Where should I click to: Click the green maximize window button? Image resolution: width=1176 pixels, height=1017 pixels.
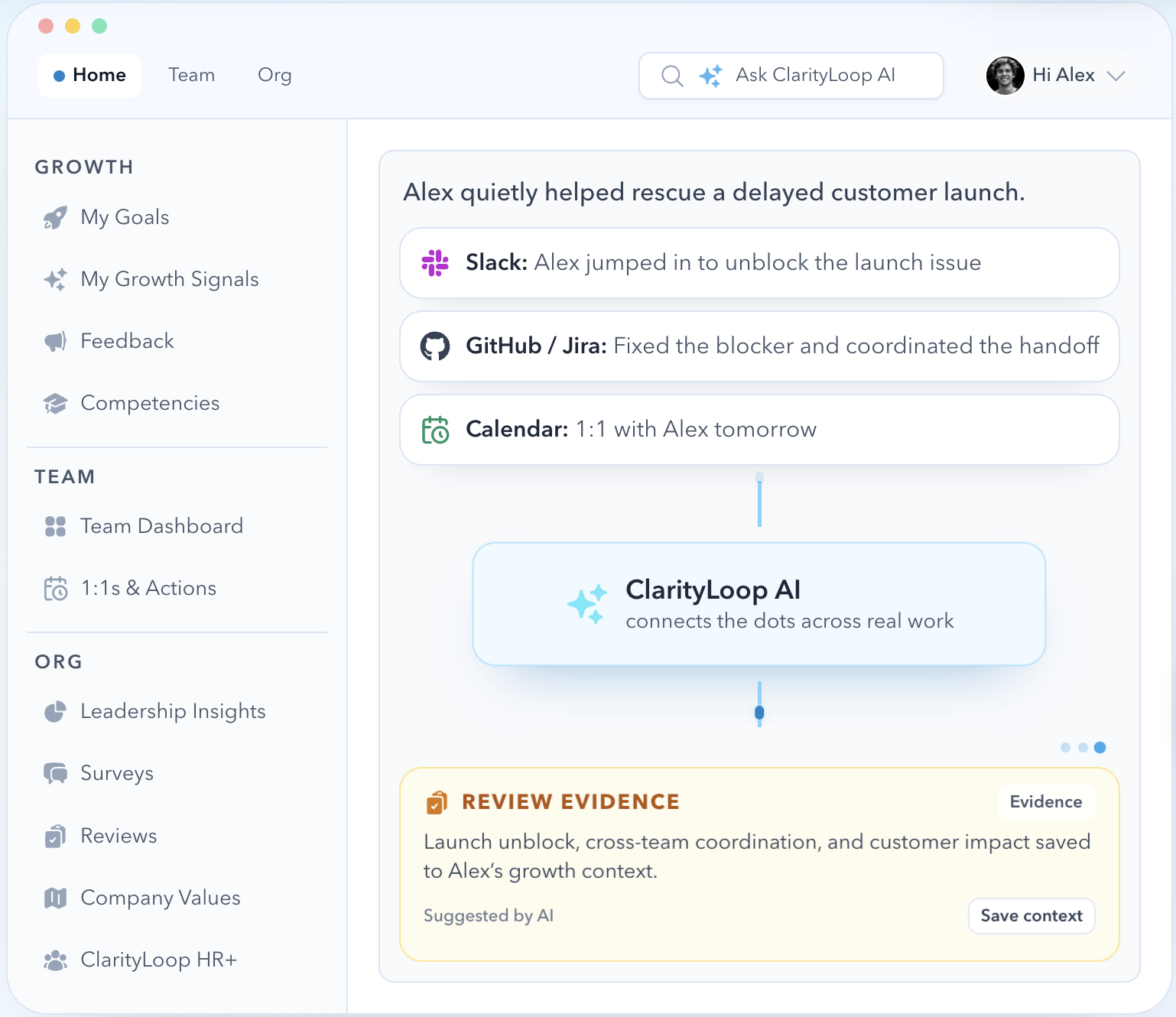tap(99, 26)
